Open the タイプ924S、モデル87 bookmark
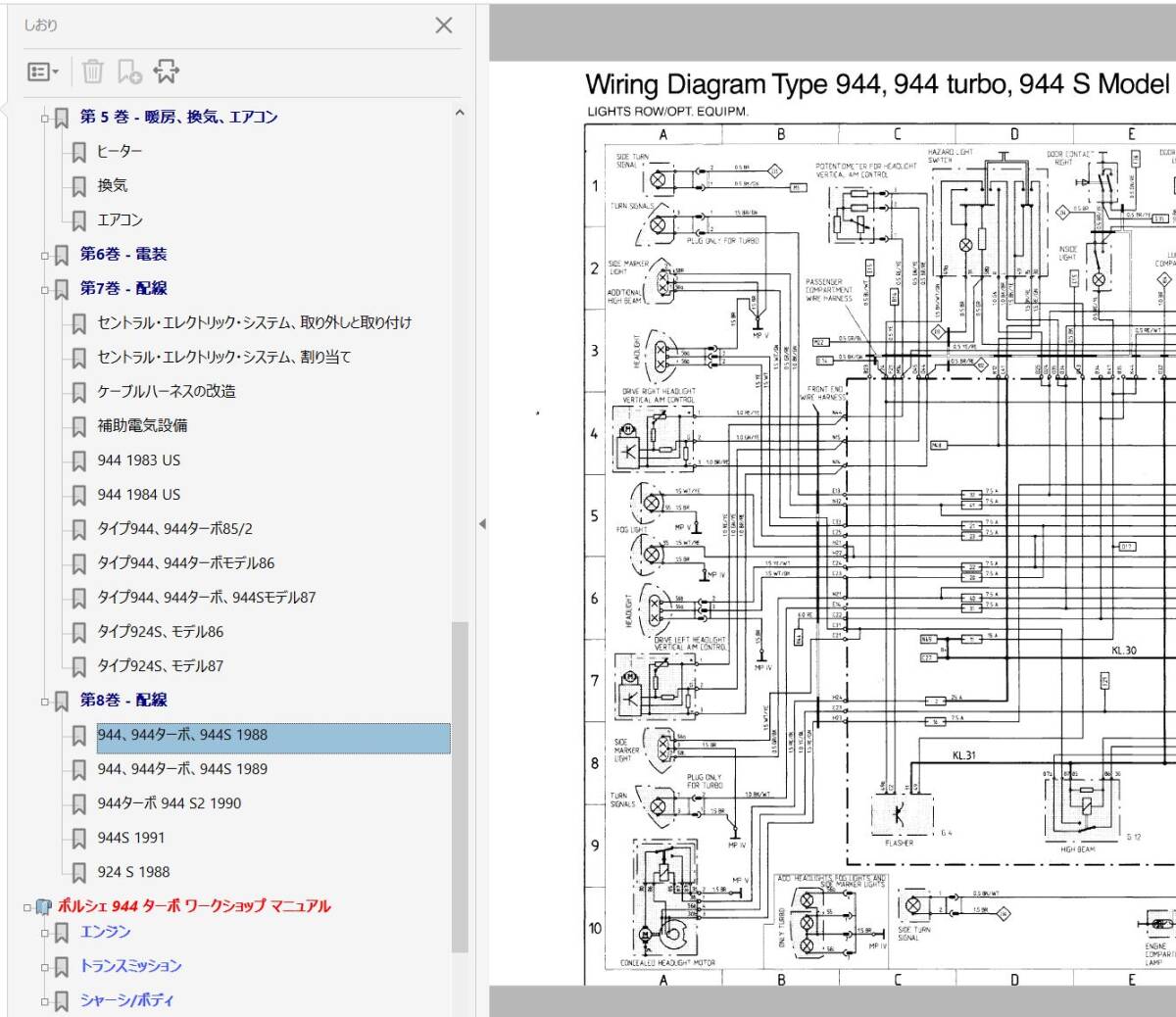Viewport: 1176px width, 1017px height. (x=160, y=665)
